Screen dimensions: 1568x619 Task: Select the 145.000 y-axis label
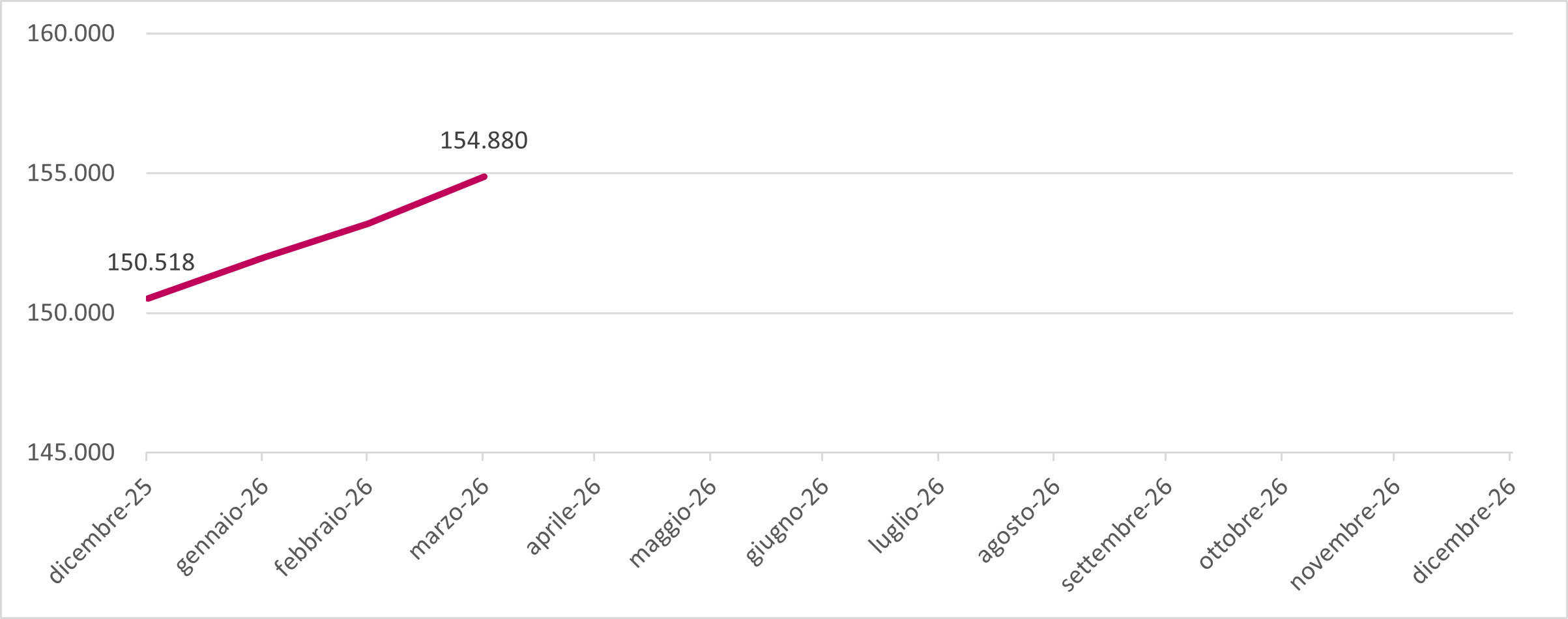[70, 452]
